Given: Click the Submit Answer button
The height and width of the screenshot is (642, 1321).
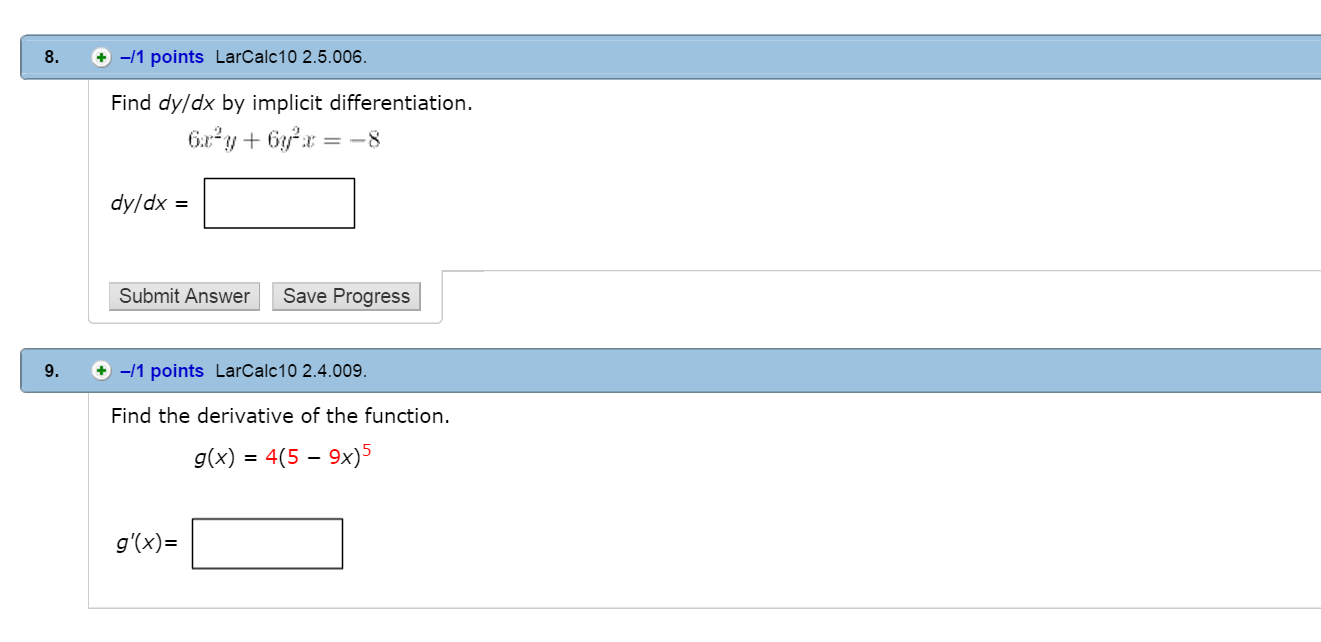Looking at the screenshot, I should pyautogui.click(x=184, y=296).
